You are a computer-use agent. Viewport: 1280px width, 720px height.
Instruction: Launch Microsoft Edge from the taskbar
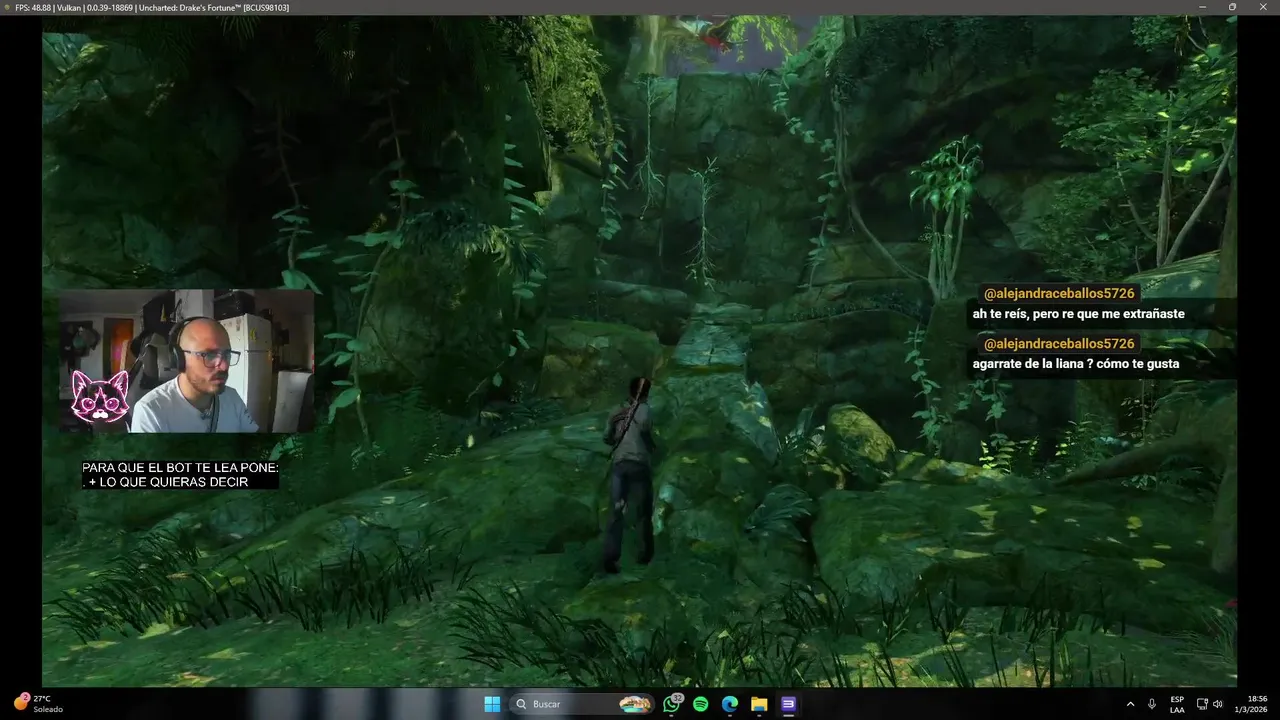(x=730, y=704)
